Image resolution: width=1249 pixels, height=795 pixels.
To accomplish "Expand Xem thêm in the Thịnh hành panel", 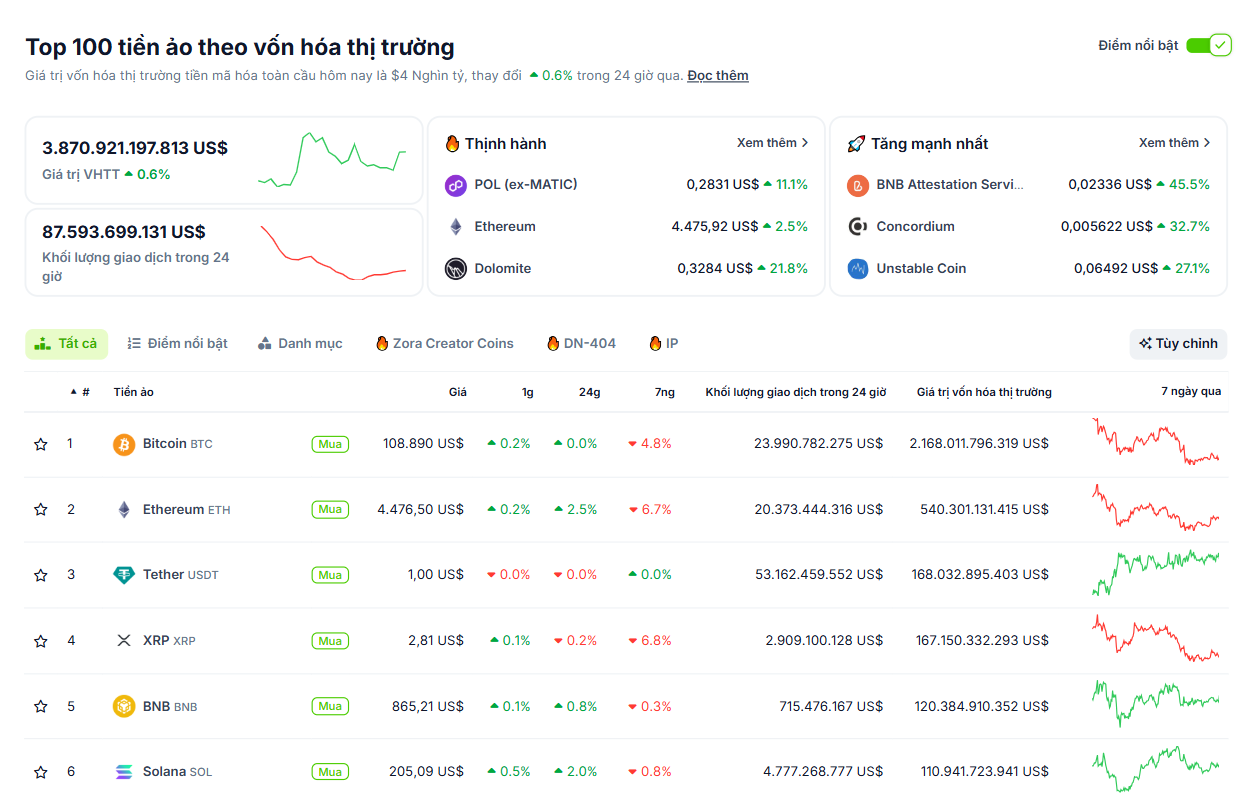I will [772, 142].
